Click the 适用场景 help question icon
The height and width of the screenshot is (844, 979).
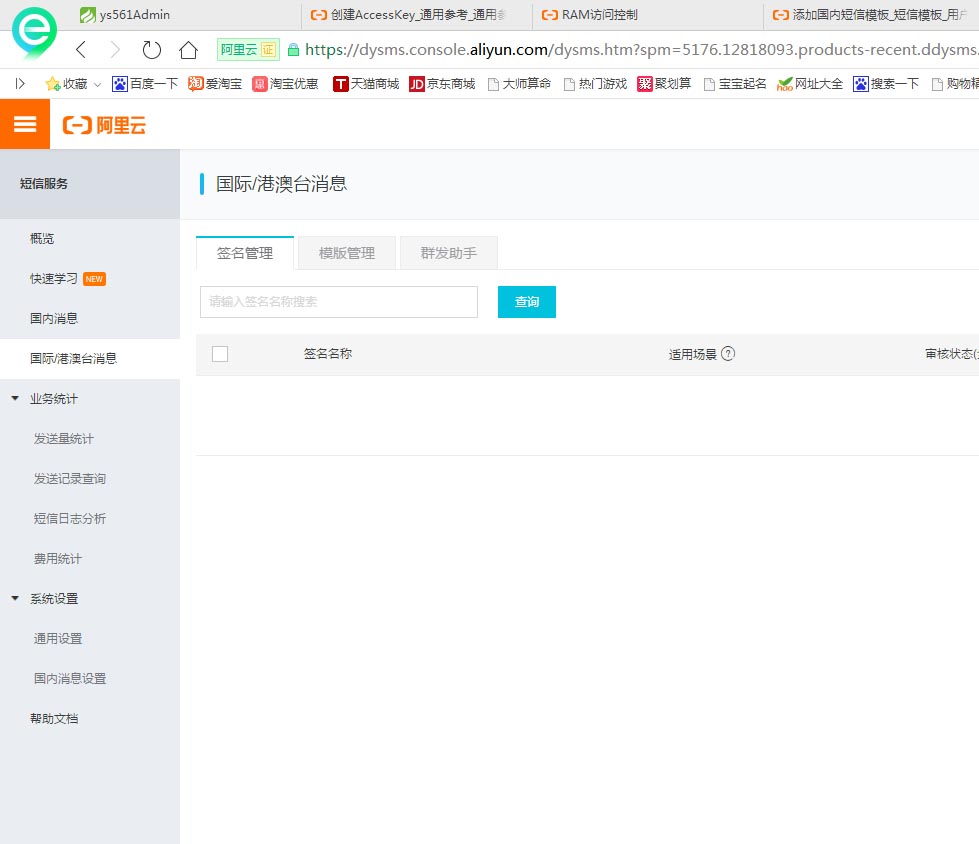coord(728,354)
